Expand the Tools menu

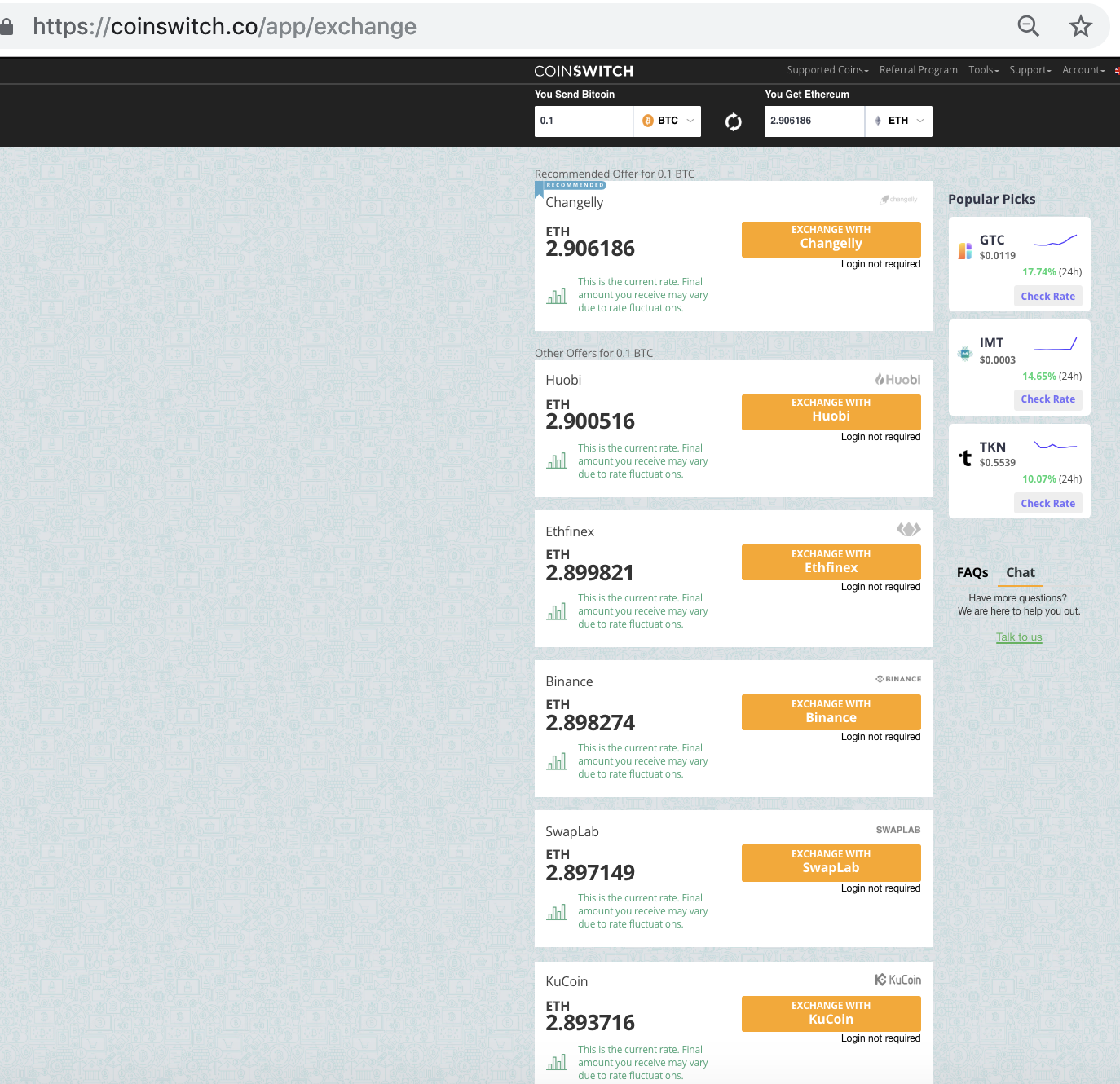point(983,70)
